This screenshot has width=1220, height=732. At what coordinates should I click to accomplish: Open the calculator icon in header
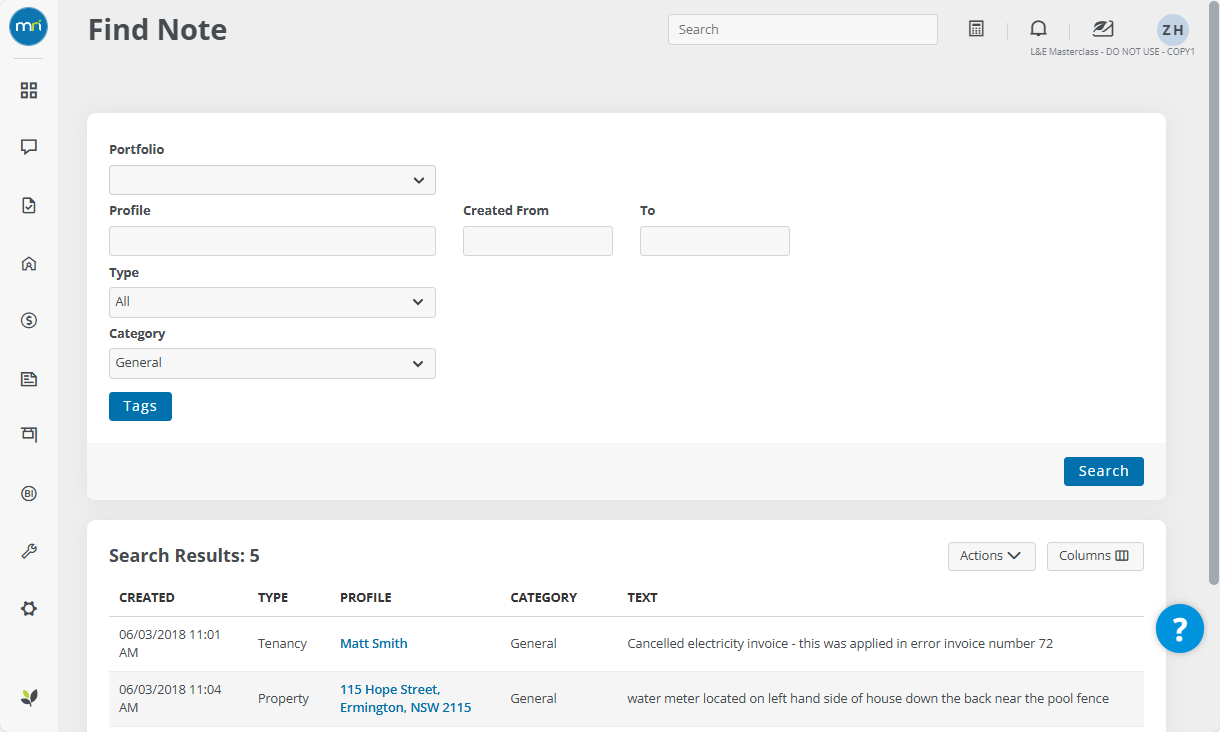point(977,29)
